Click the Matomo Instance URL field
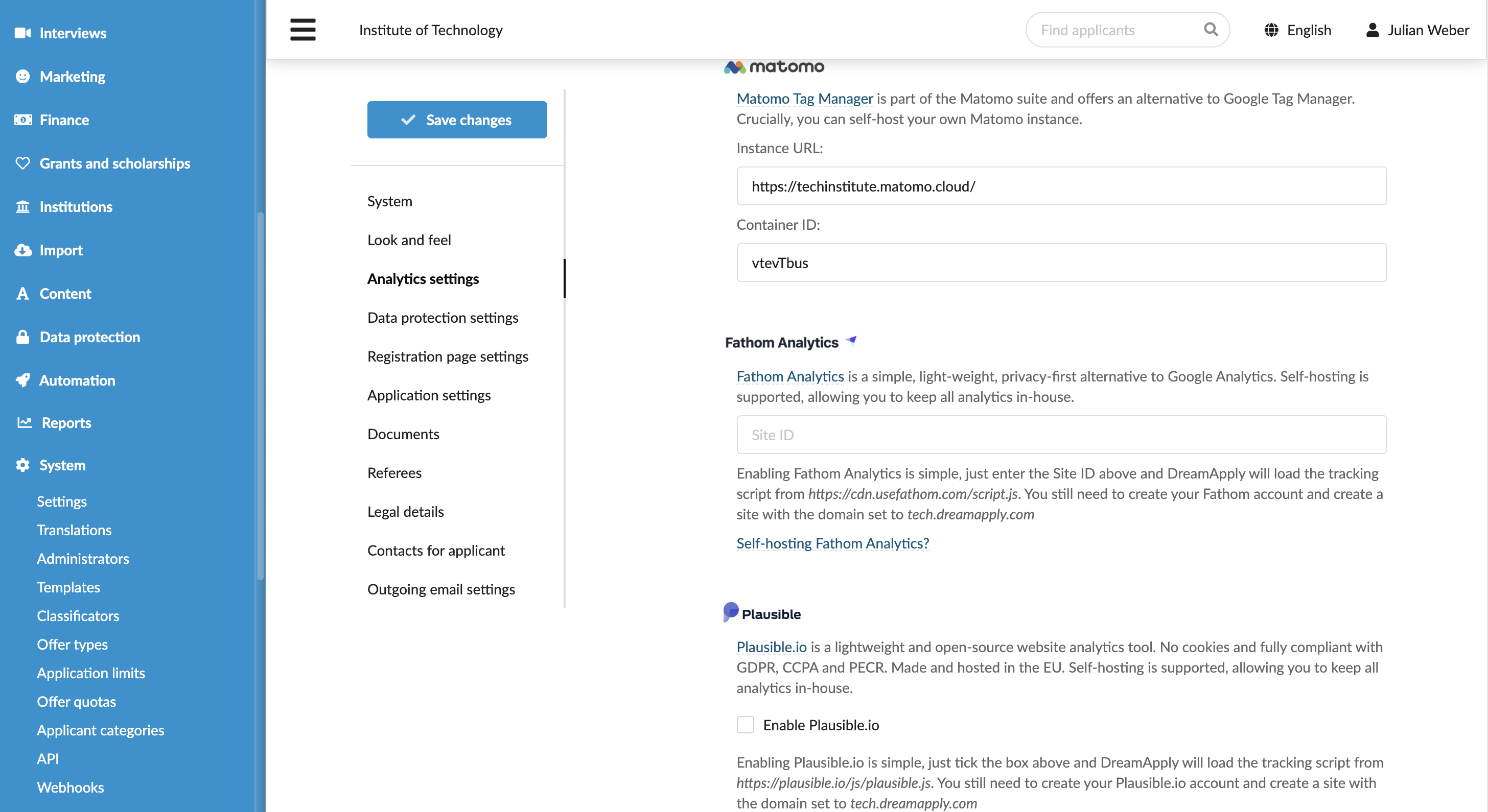 tap(1061, 186)
